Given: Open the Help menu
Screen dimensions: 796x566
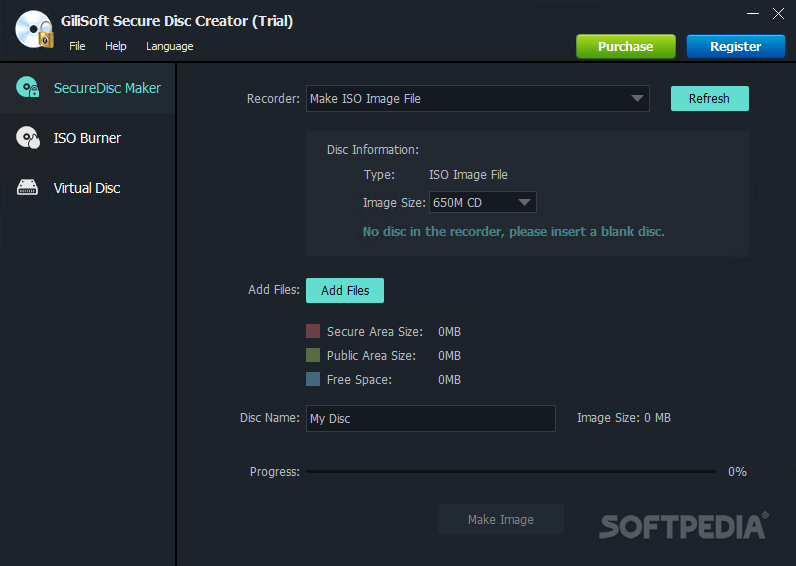Looking at the screenshot, I should (x=116, y=46).
